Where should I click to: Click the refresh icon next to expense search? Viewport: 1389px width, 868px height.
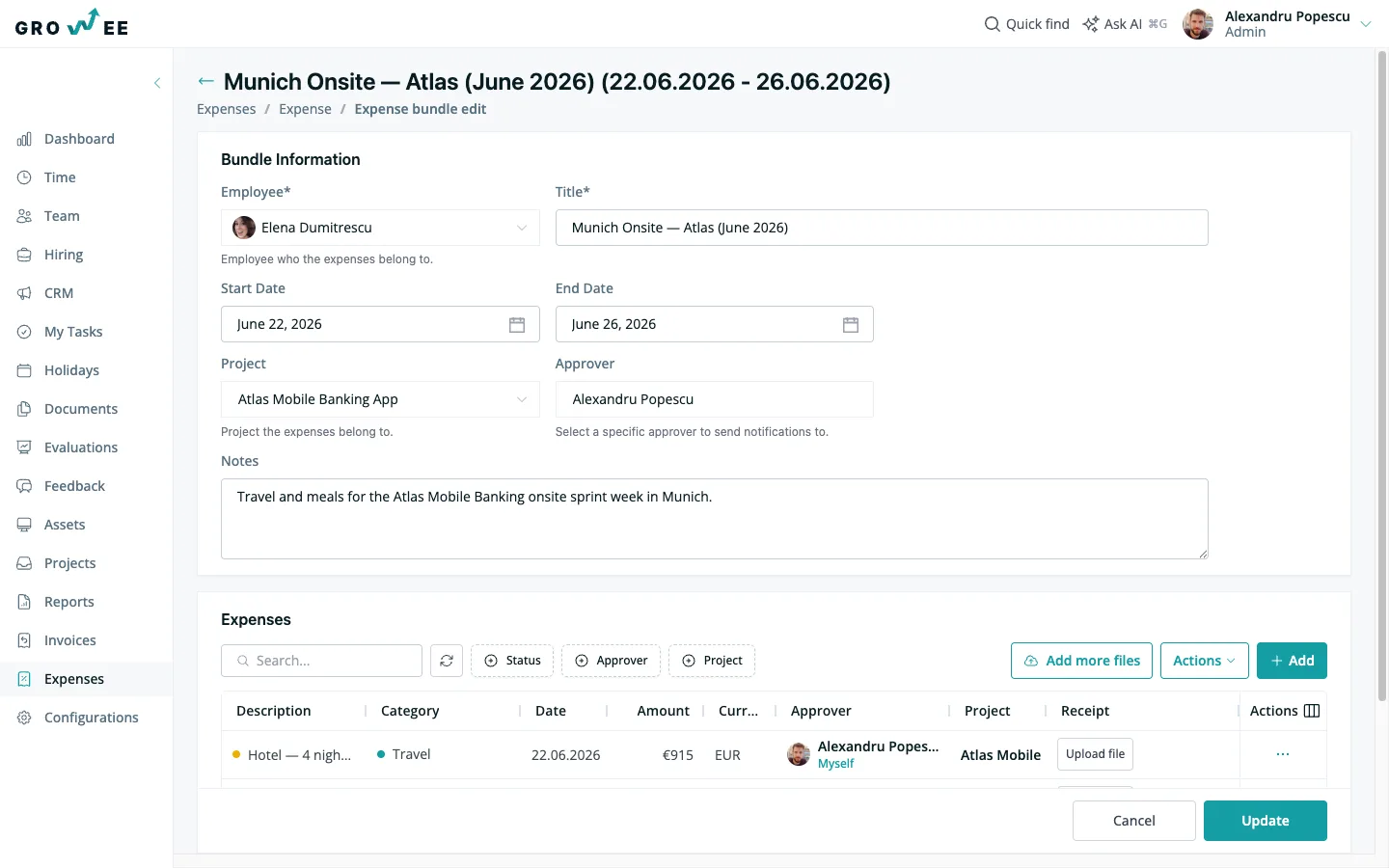[x=447, y=661]
